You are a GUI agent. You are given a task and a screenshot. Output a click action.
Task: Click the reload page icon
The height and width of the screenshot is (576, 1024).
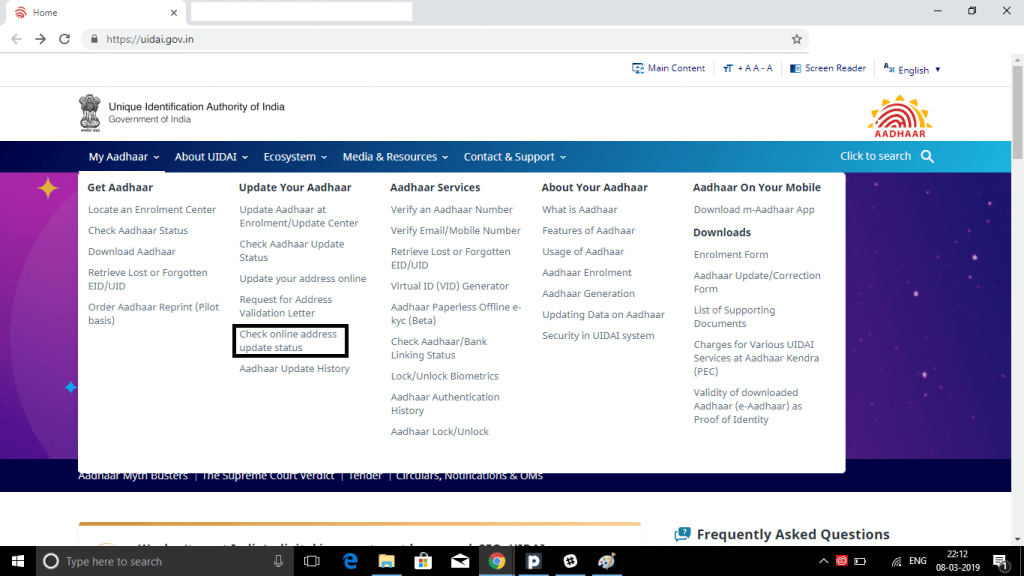coord(63,38)
